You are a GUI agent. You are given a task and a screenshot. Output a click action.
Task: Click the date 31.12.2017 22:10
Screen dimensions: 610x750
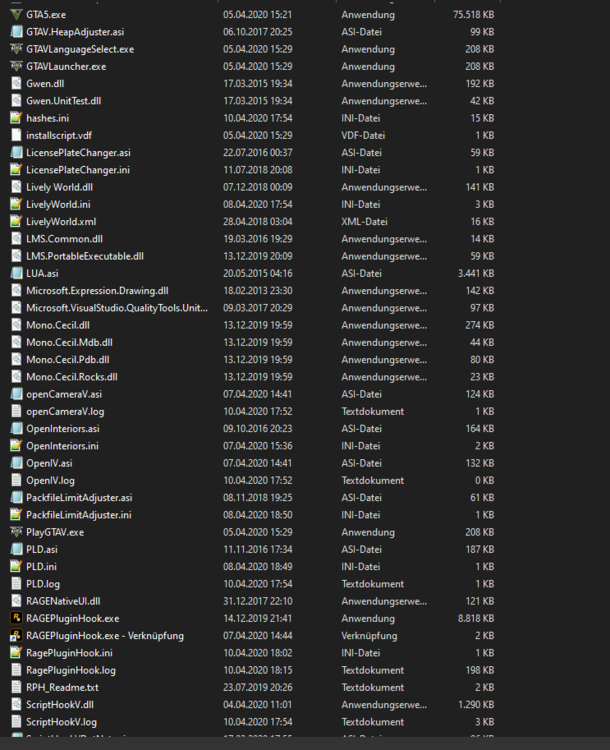point(257,601)
